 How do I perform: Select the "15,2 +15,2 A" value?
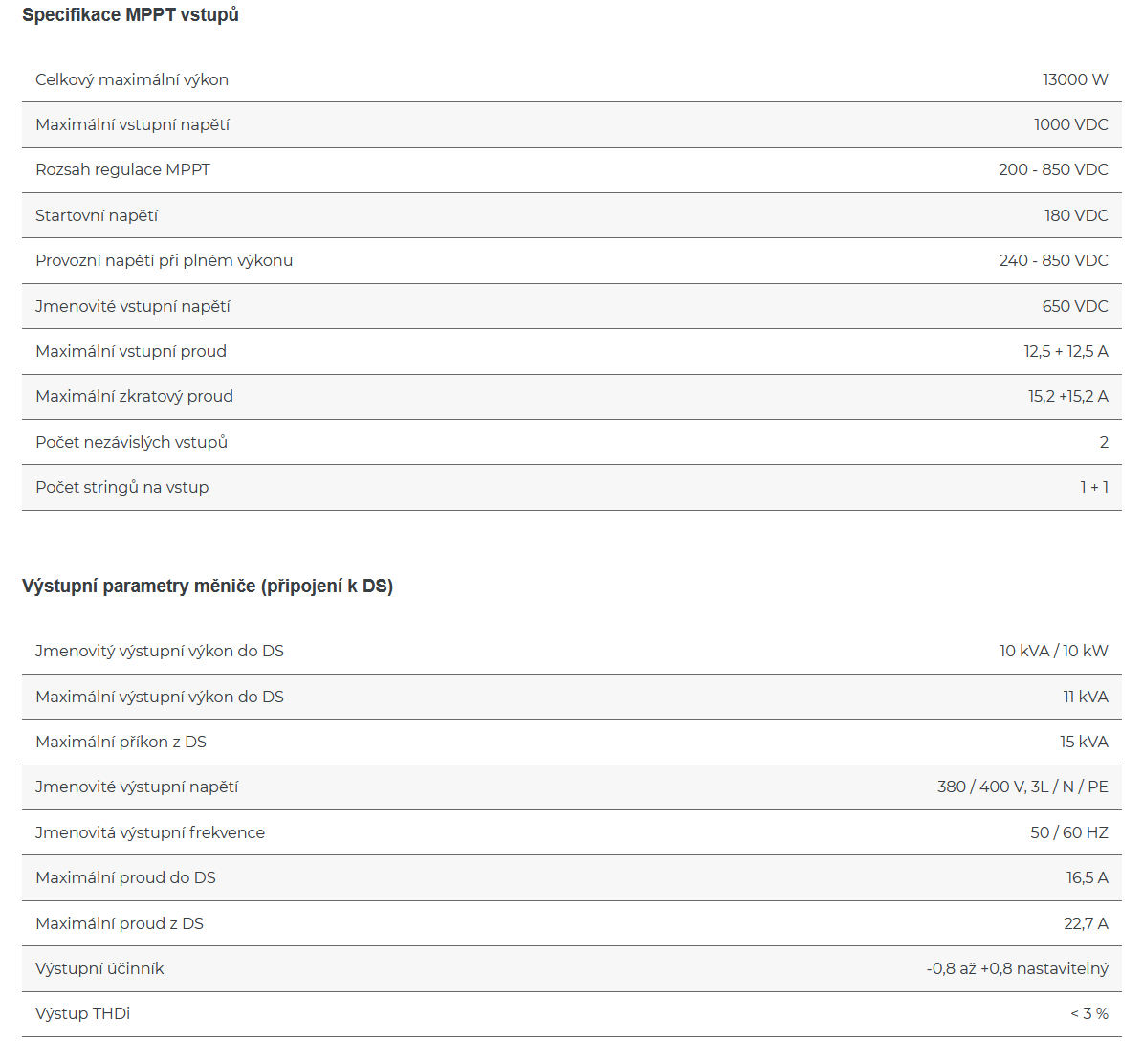pos(1067,396)
